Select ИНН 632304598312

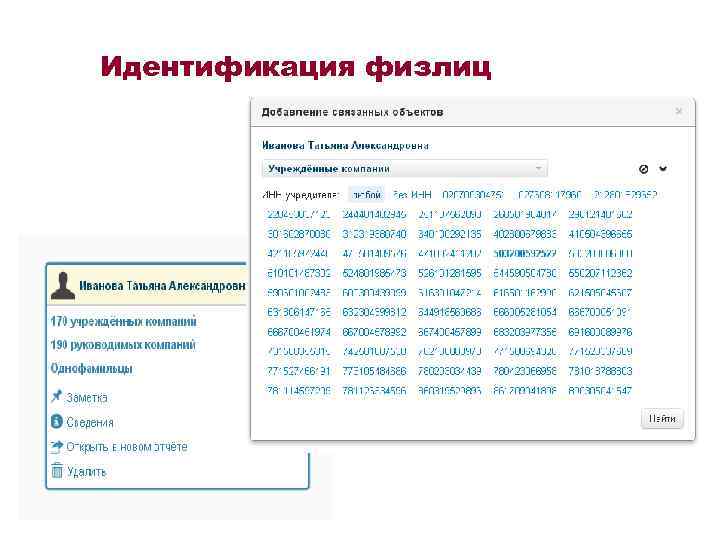pyautogui.click(x=374, y=312)
